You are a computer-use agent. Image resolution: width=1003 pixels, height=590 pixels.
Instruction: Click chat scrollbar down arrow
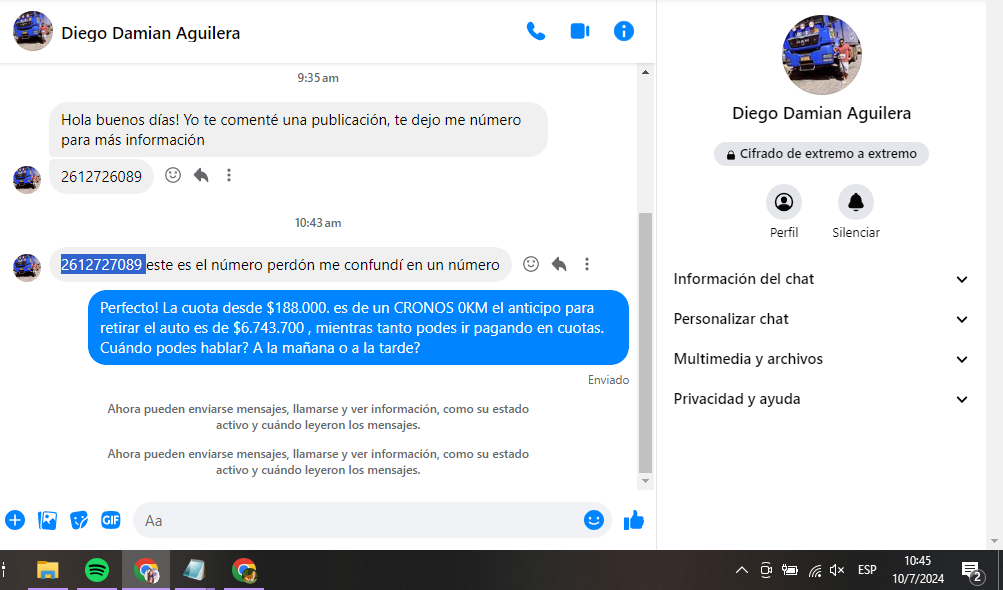[x=645, y=481]
